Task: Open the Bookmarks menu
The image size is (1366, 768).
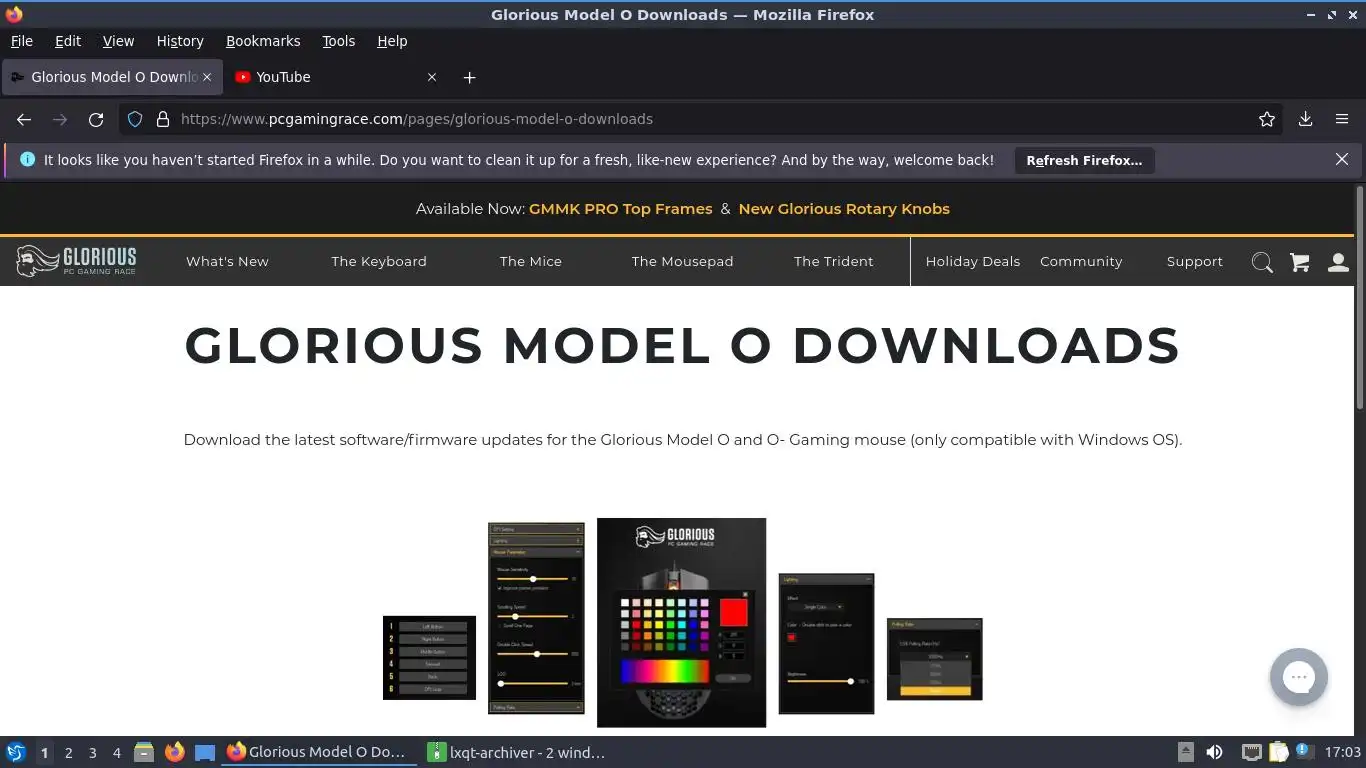Action: click(263, 41)
